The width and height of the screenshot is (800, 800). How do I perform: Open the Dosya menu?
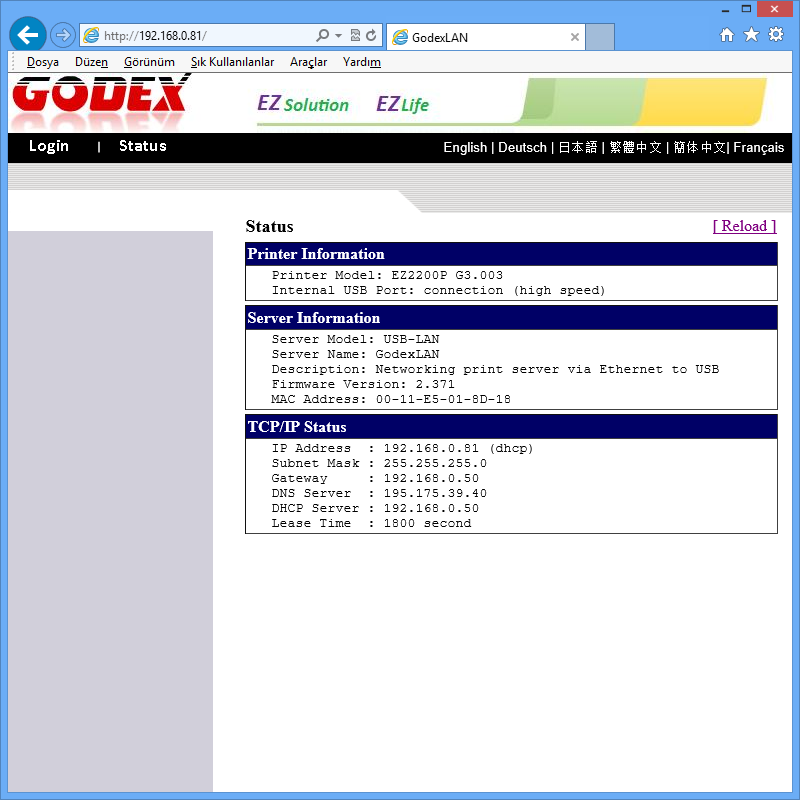(43, 62)
